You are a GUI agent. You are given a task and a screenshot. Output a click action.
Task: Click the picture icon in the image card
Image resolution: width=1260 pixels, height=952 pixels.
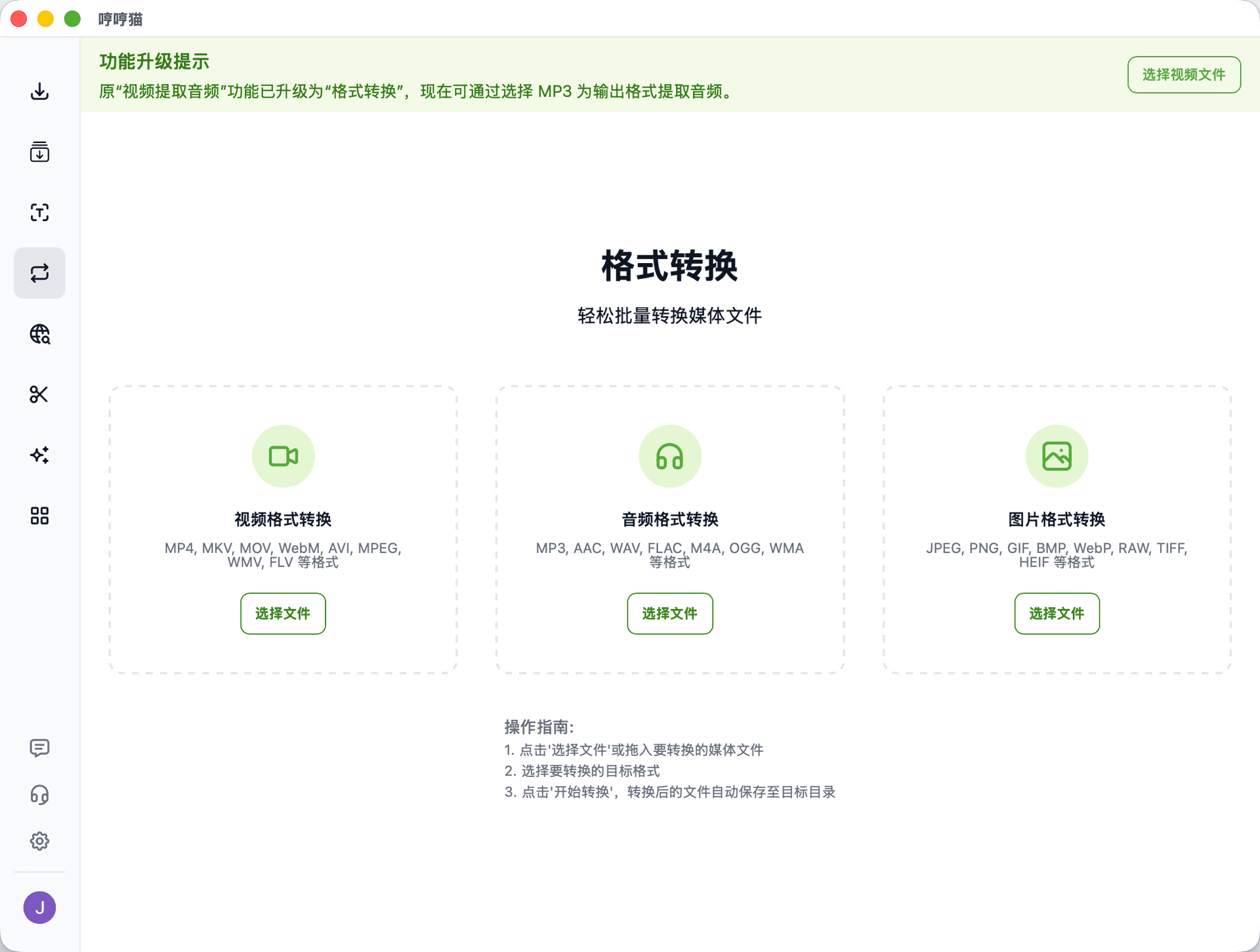[x=1057, y=455]
